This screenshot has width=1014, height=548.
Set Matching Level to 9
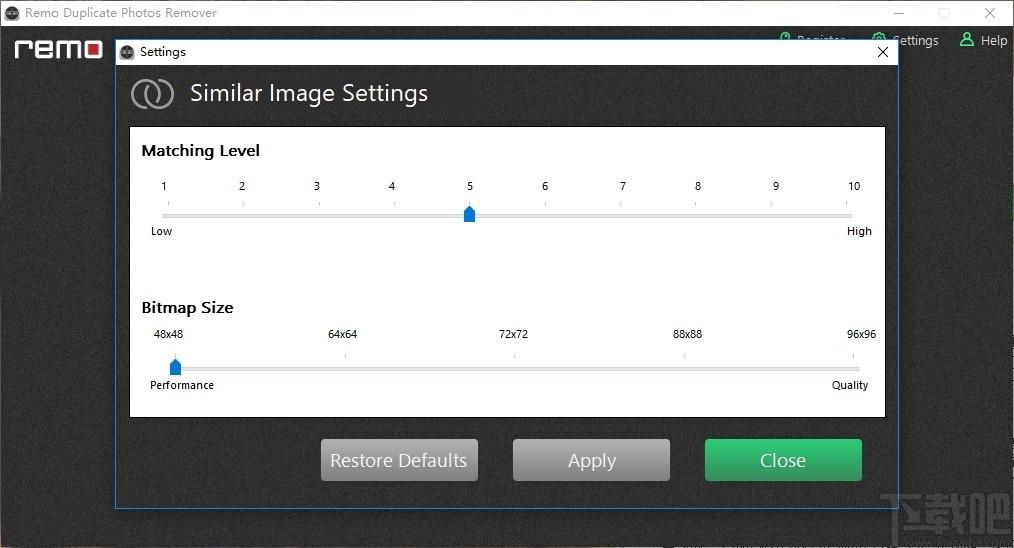coord(776,186)
